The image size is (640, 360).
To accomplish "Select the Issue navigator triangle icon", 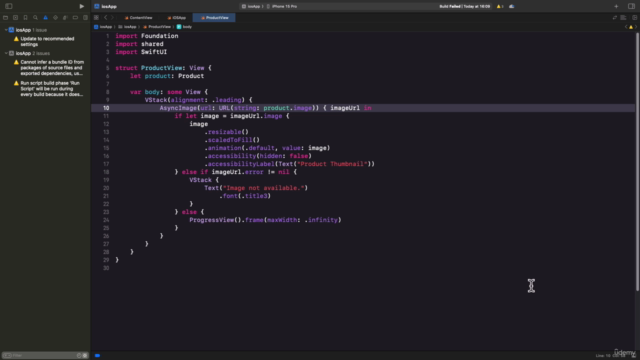I will tap(45, 18).
